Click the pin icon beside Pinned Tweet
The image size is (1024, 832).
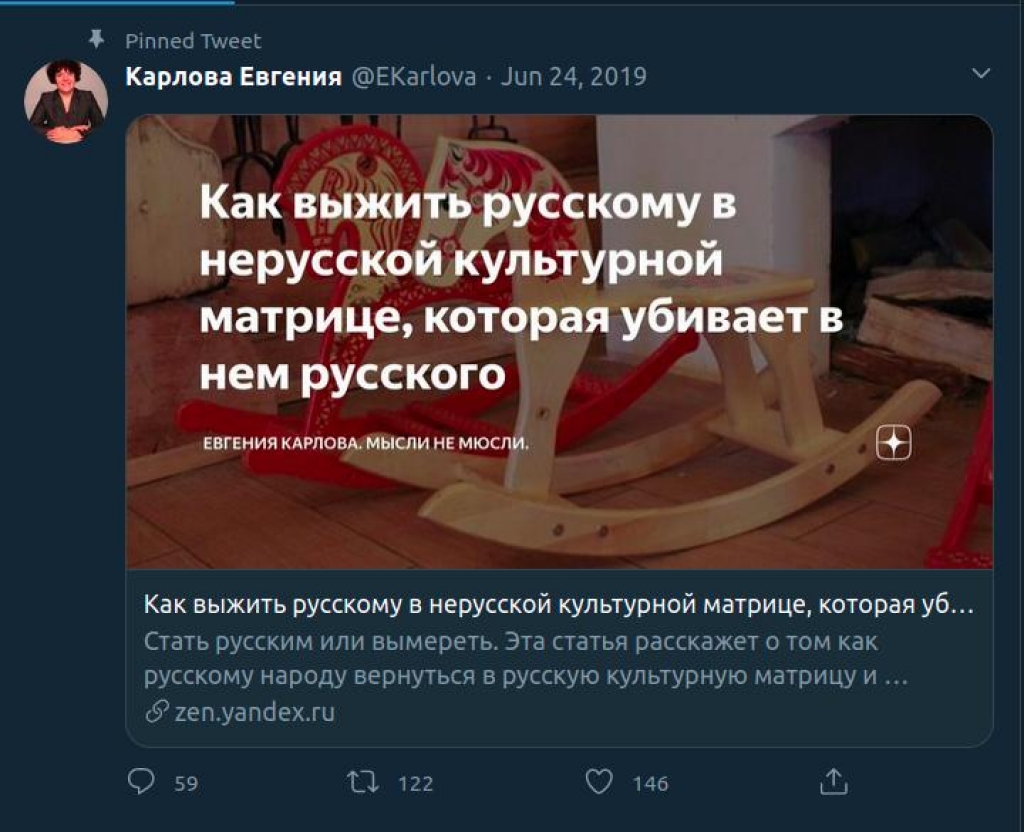[97, 39]
